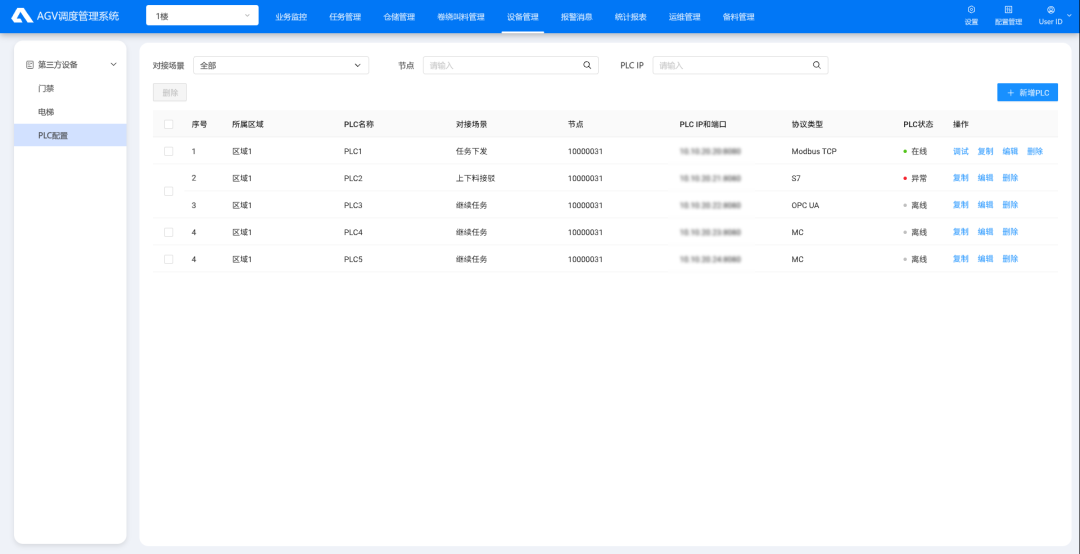Viewport: 1080px width, 554px height.
Task: Open the 1楼 floor dropdown
Action: pyautogui.click(x=202, y=16)
